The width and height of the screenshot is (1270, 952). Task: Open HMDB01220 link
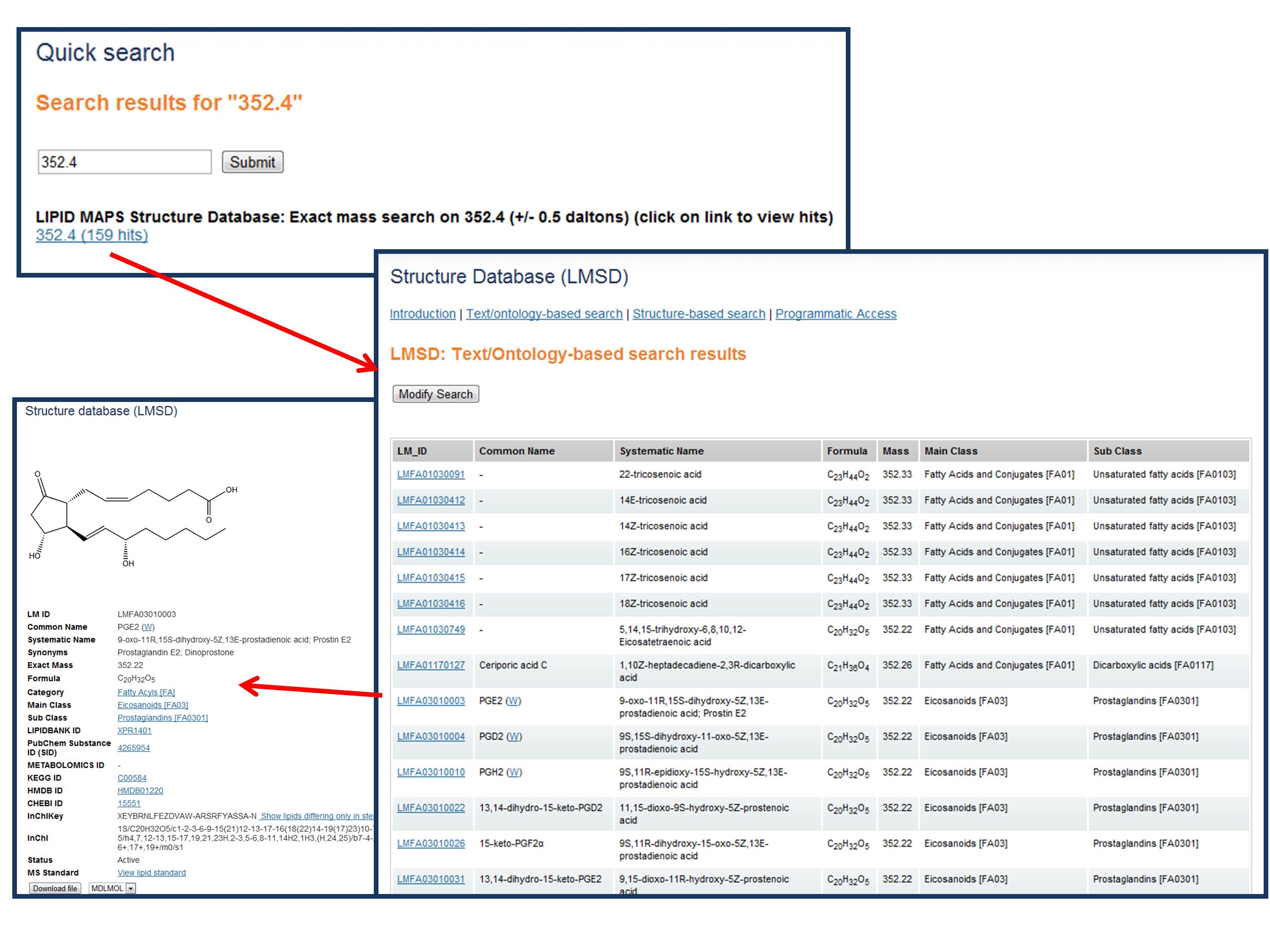[x=140, y=791]
